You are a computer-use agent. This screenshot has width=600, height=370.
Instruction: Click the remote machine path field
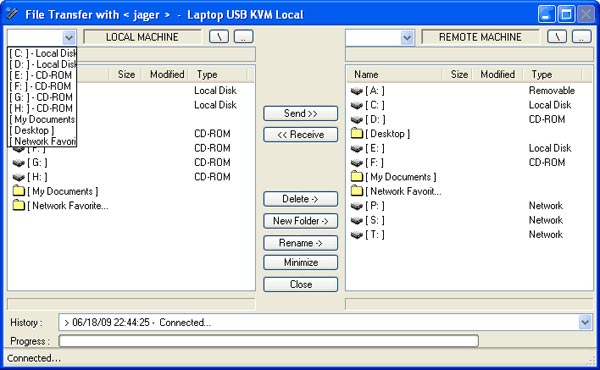(x=470, y=55)
